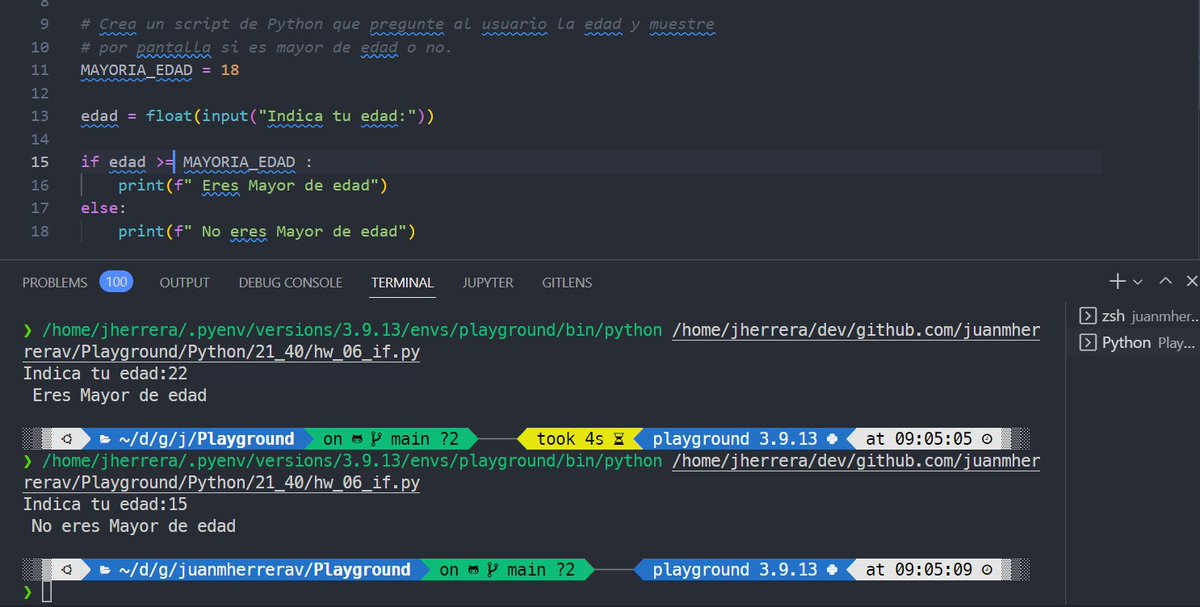The height and width of the screenshot is (607, 1200).
Task: Click line number 10 in the gutter
Action: 40,47
